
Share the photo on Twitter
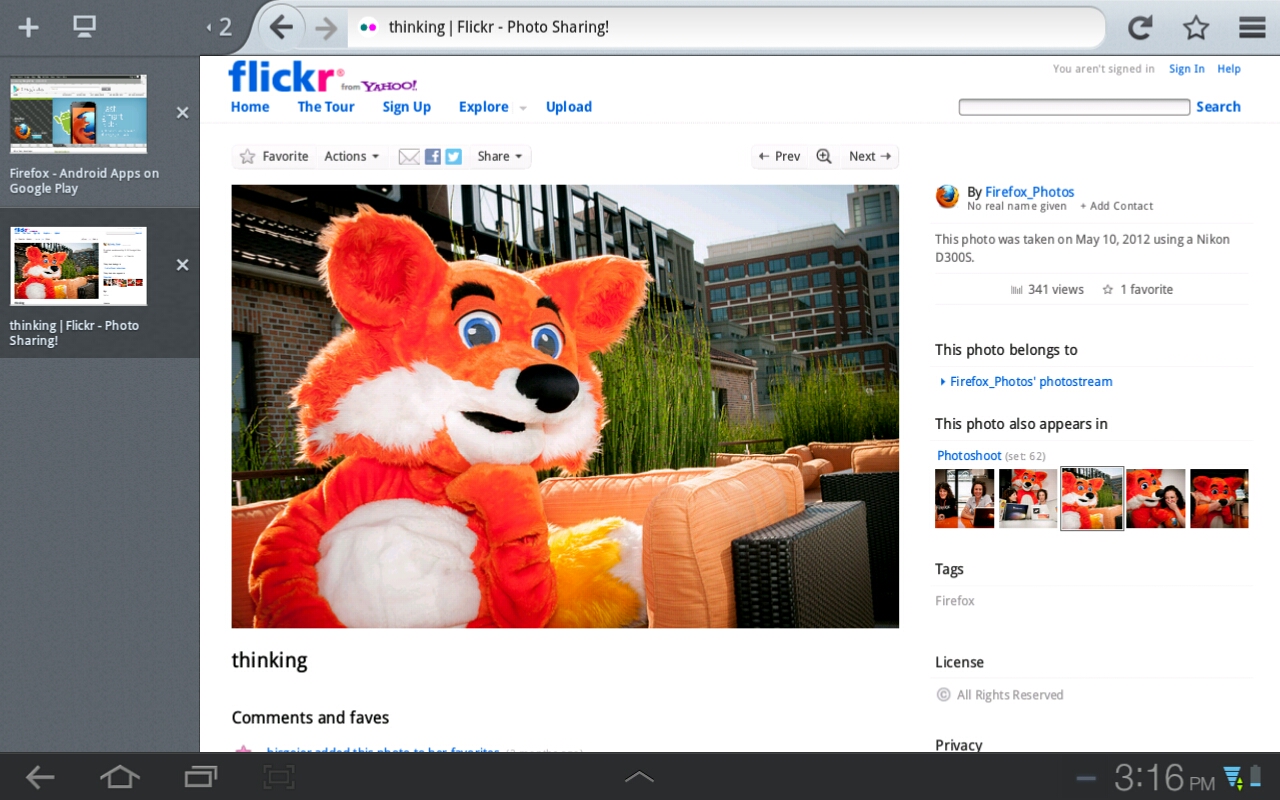pos(453,156)
